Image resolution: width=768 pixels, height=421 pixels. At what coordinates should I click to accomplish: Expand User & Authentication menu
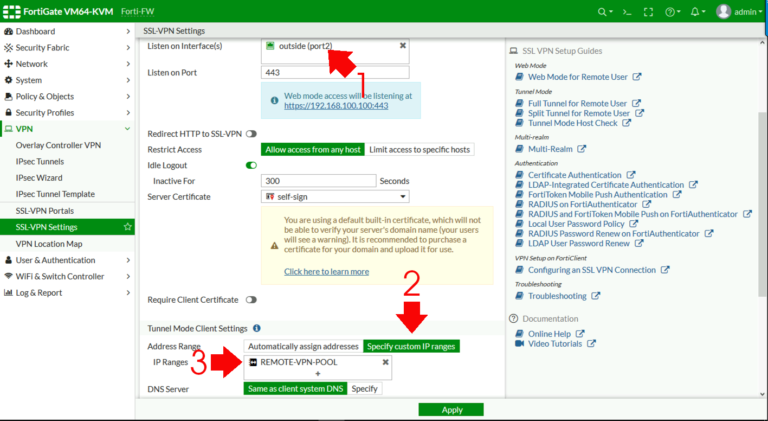(67, 260)
